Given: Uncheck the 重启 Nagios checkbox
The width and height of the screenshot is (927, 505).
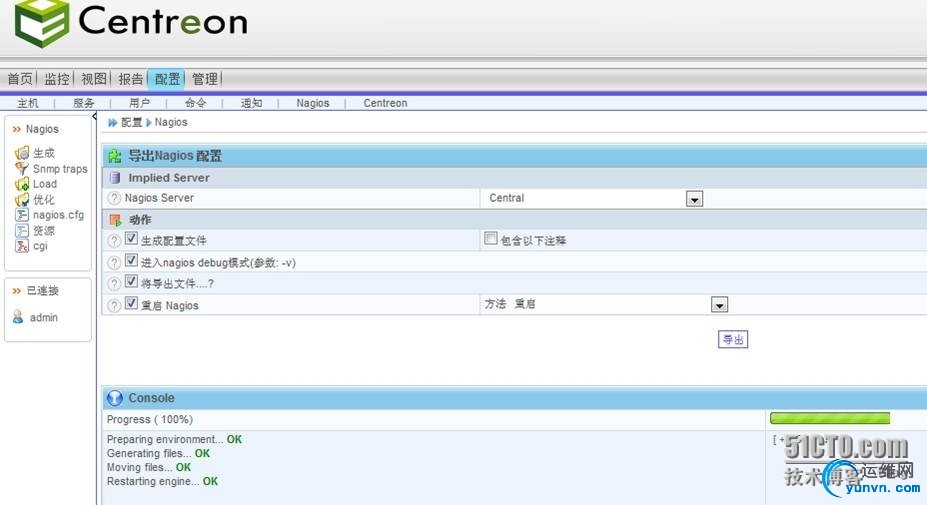Looking at the screenshot, I should pos(131,303).
